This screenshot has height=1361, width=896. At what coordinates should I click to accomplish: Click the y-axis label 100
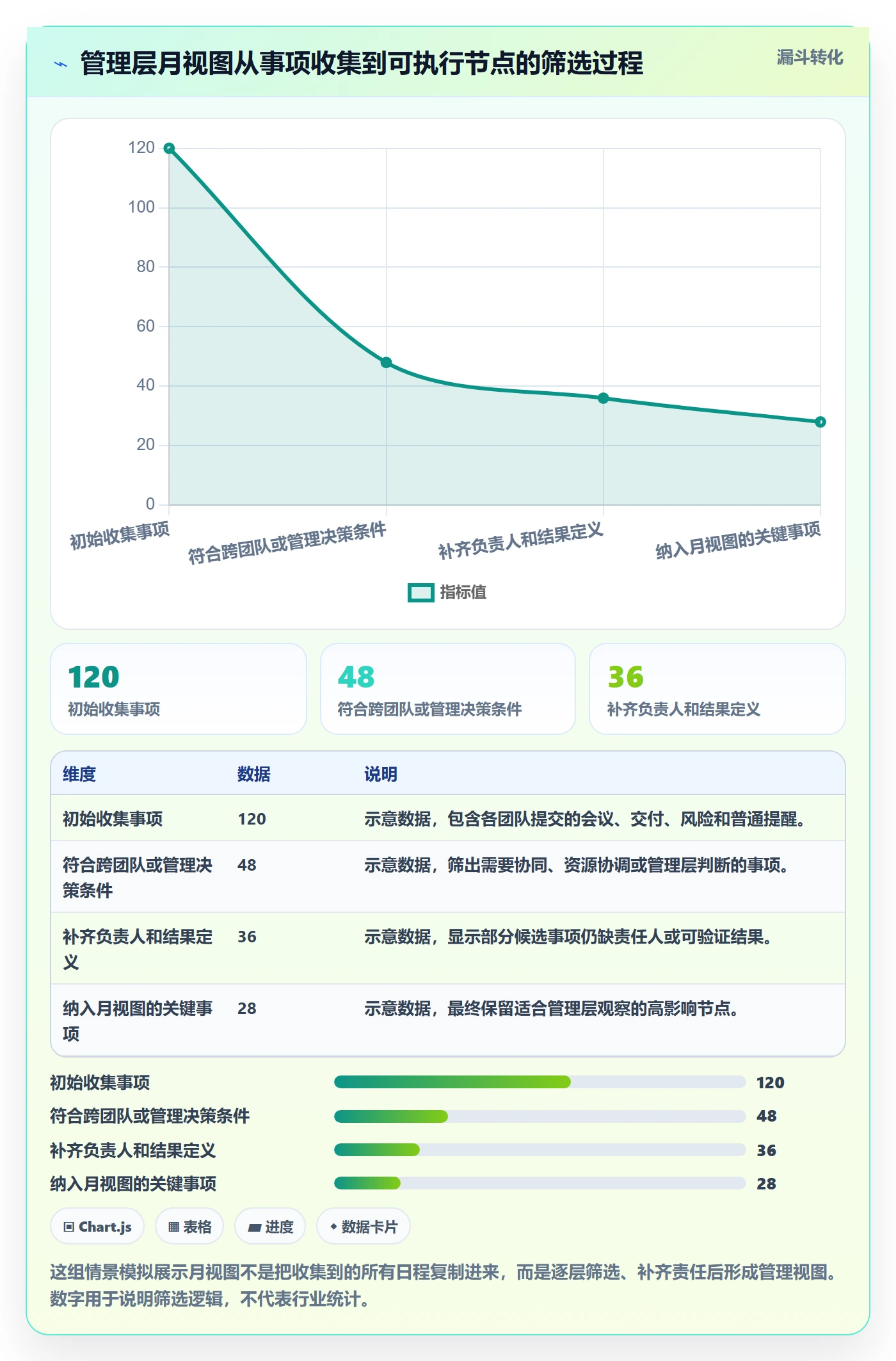(141, 207)
